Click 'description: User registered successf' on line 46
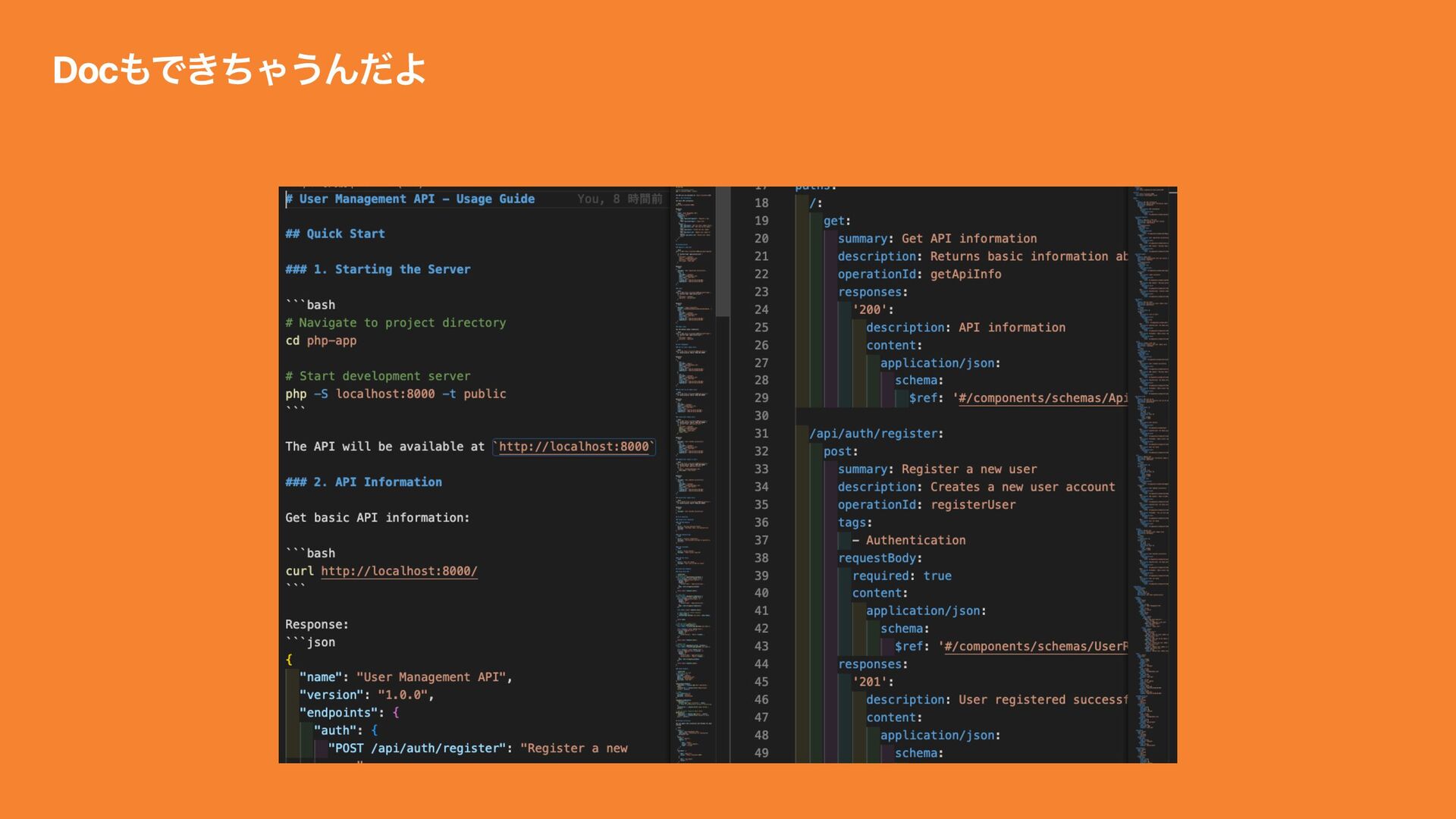Image resolution: width=1456 pixels, height=819 pixels. click(x=996, y=700)
